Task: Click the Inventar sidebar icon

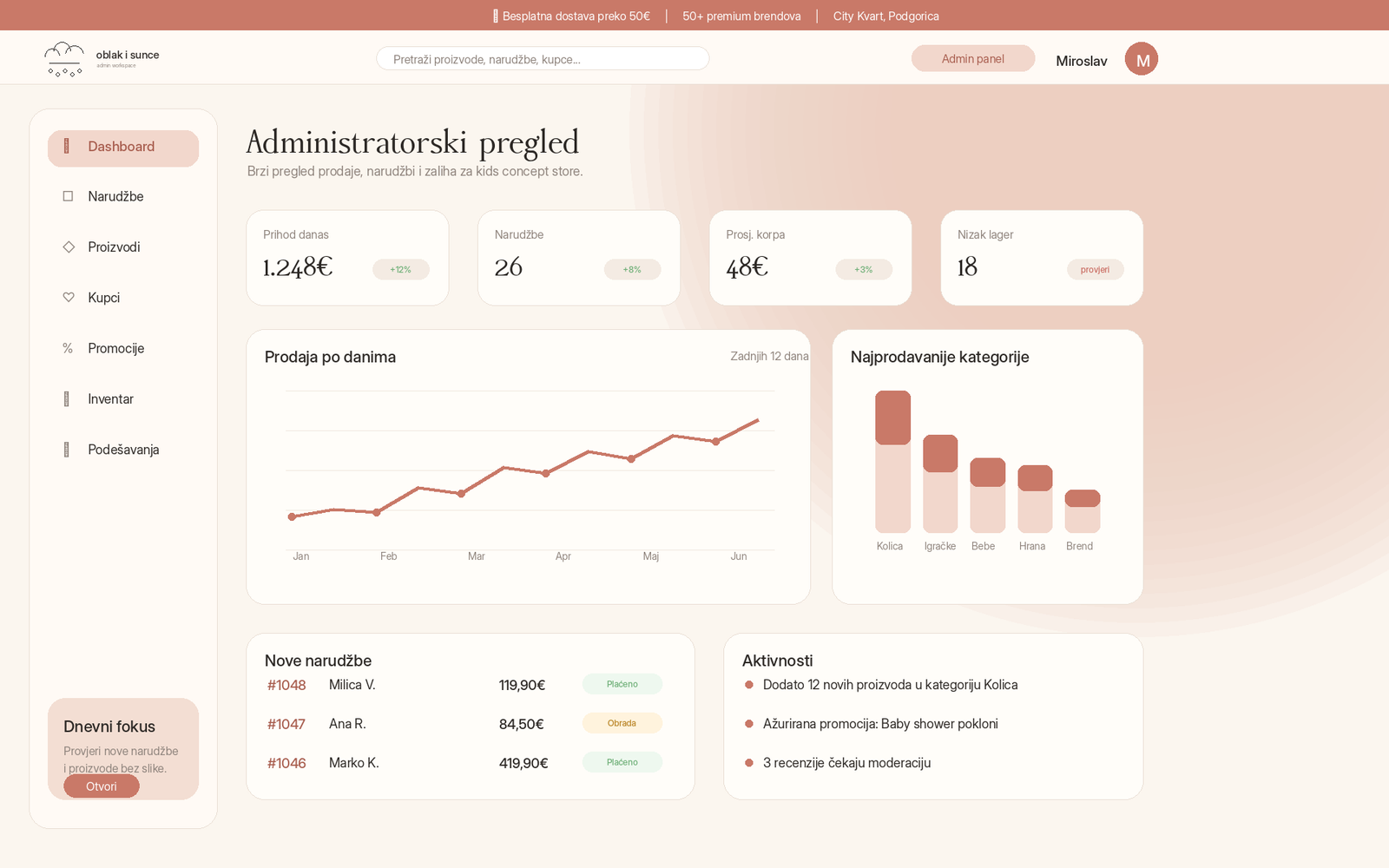Action: point(67,399)
